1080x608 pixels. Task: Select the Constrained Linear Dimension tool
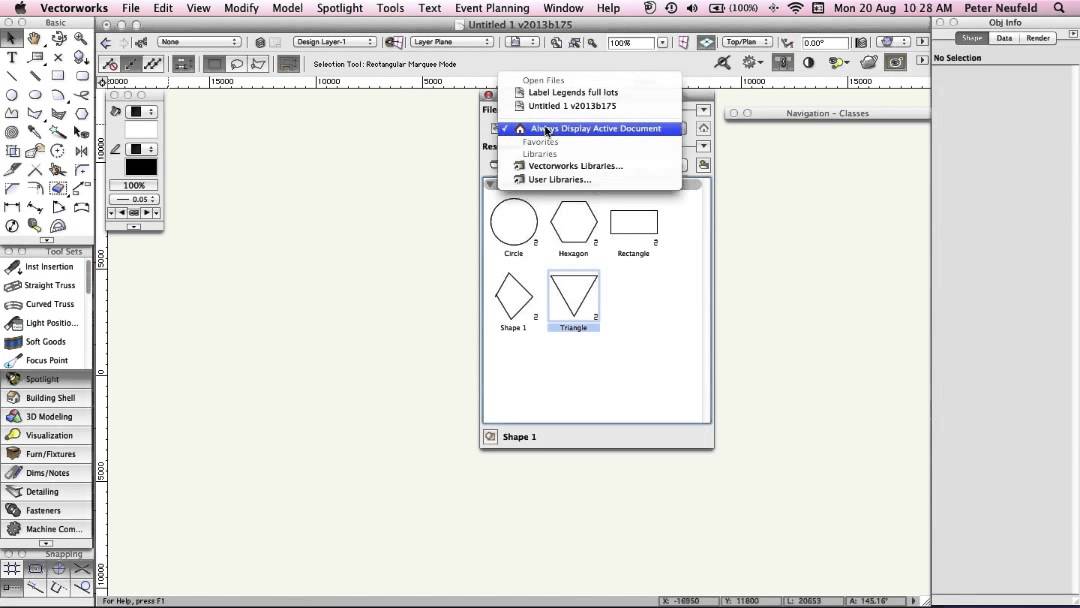(x=12, y=207)
